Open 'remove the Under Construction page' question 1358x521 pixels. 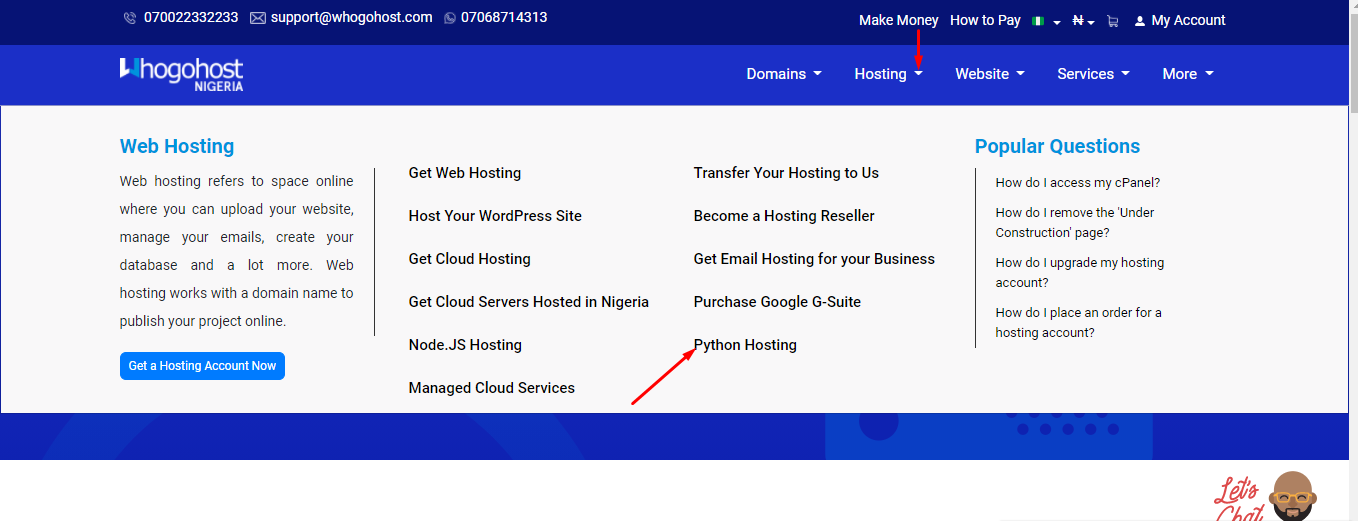pos(1075,223)
